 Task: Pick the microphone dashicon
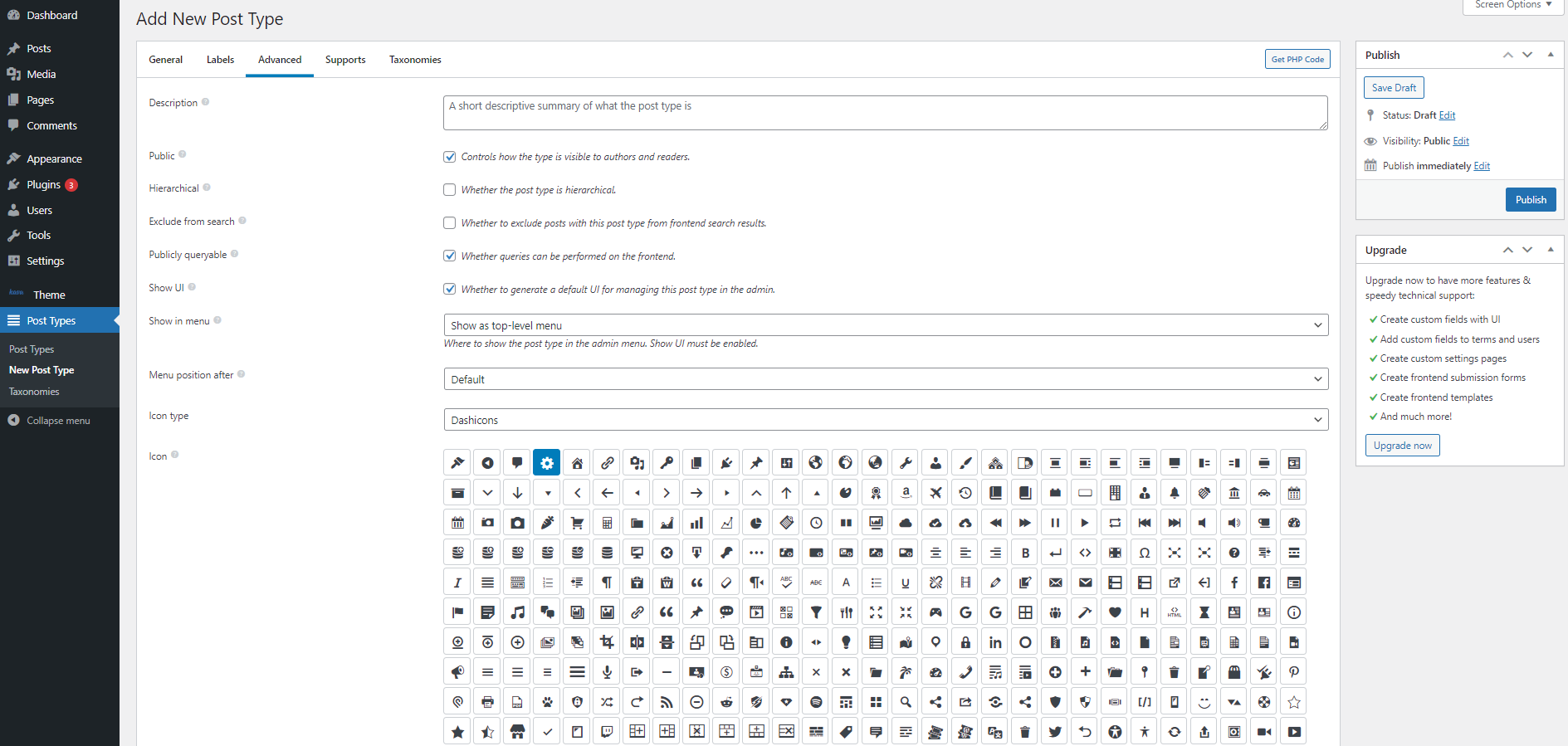(x=607, y=672)
